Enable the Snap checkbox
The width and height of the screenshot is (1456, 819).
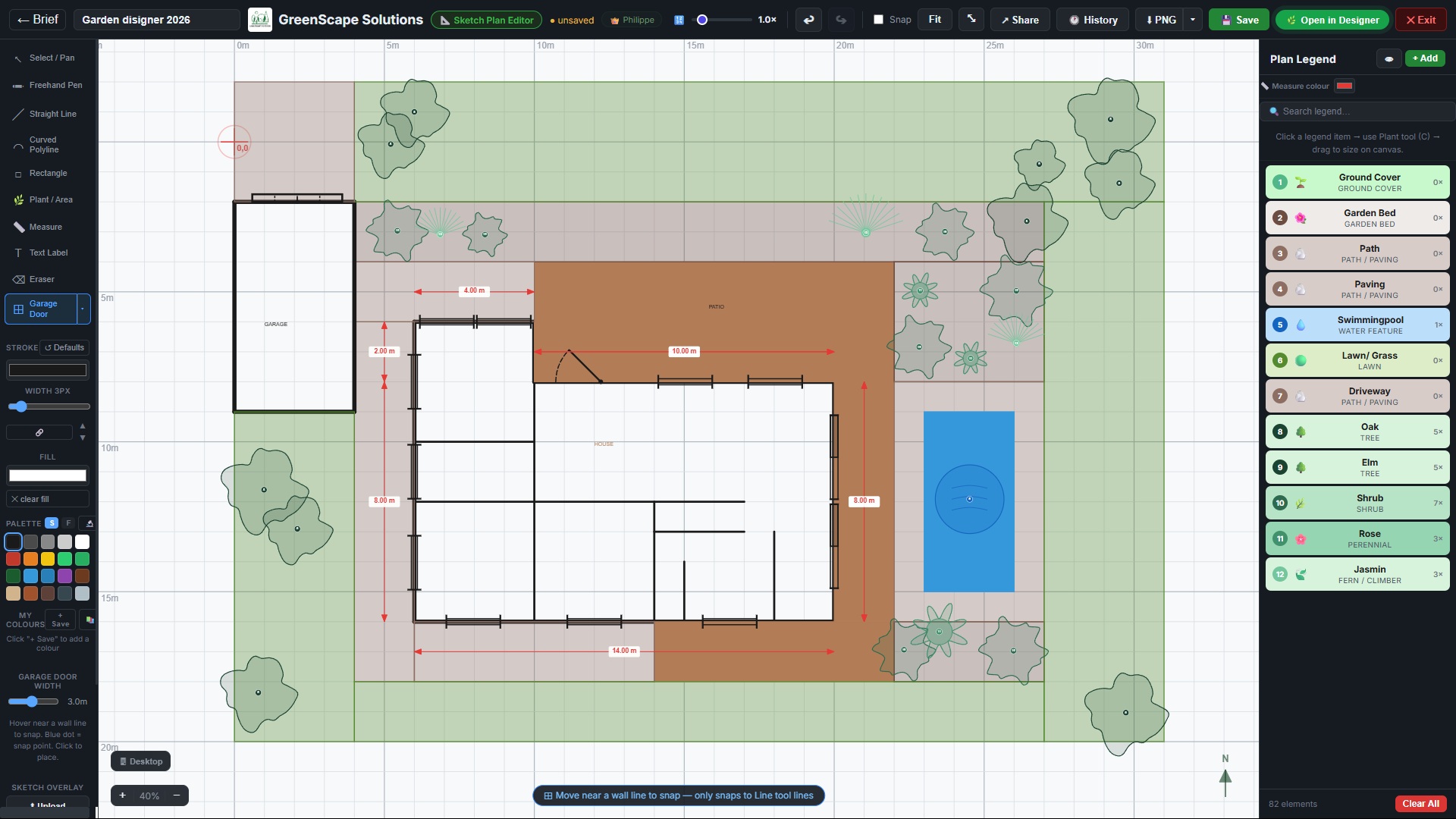click(x=878, y=20)
